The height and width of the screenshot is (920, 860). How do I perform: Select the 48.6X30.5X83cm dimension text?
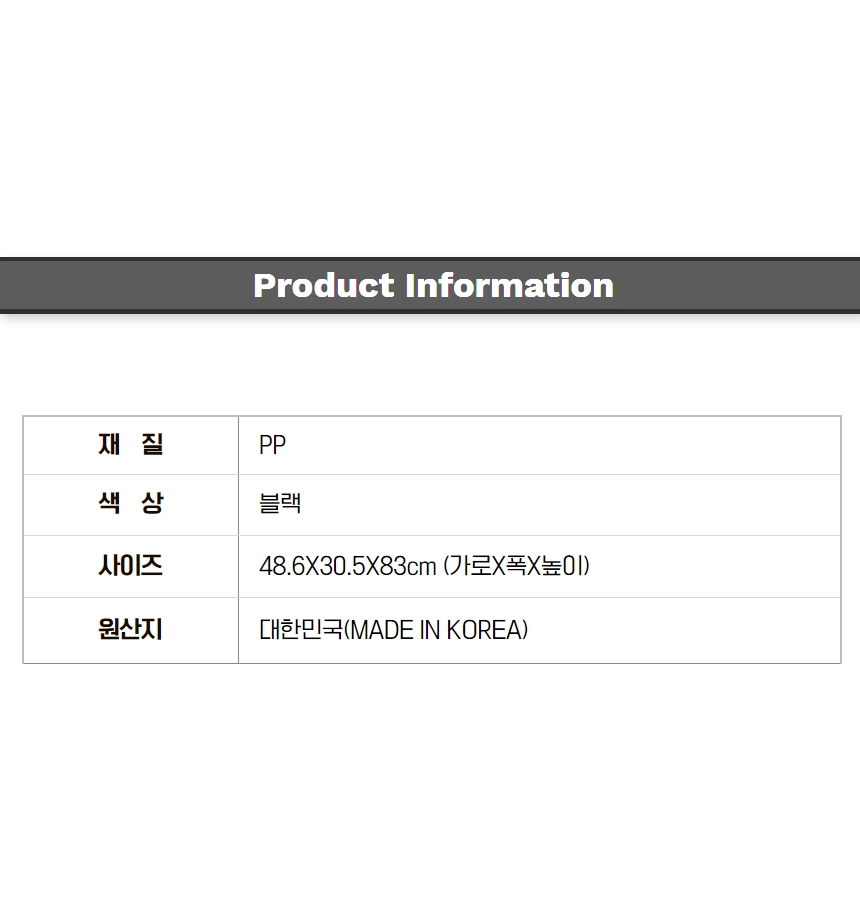pos(348,567)
